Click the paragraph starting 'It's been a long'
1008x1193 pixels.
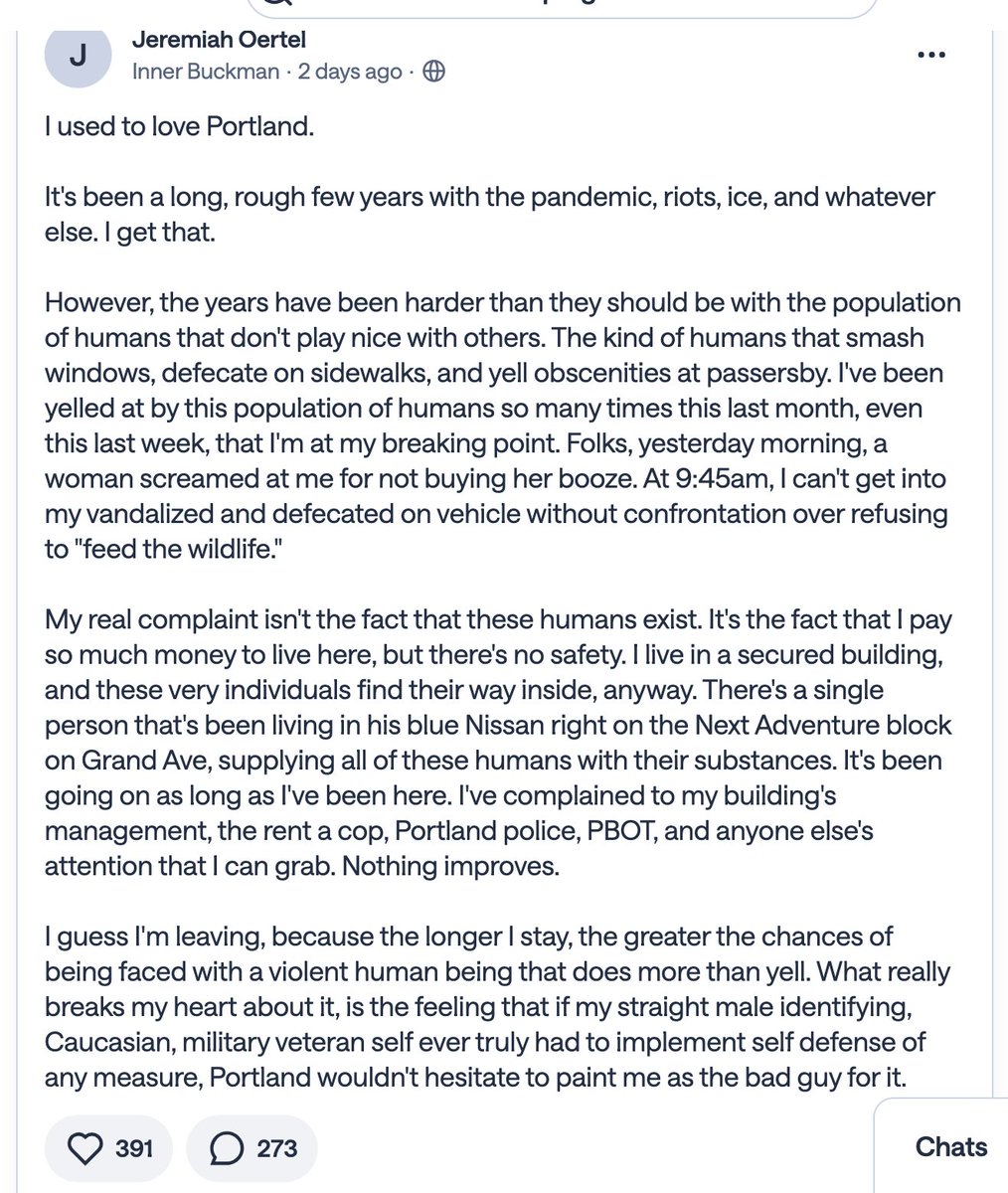point(490,214)
